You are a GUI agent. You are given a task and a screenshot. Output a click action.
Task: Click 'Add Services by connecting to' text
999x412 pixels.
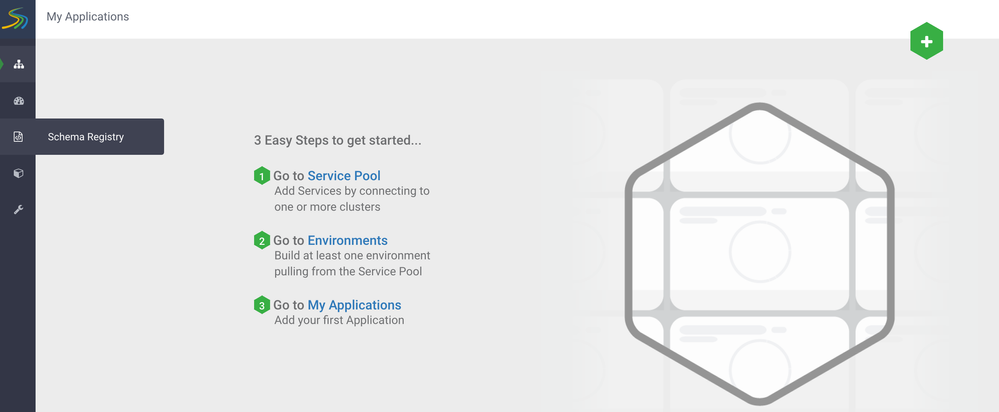(x=352, y=191)
